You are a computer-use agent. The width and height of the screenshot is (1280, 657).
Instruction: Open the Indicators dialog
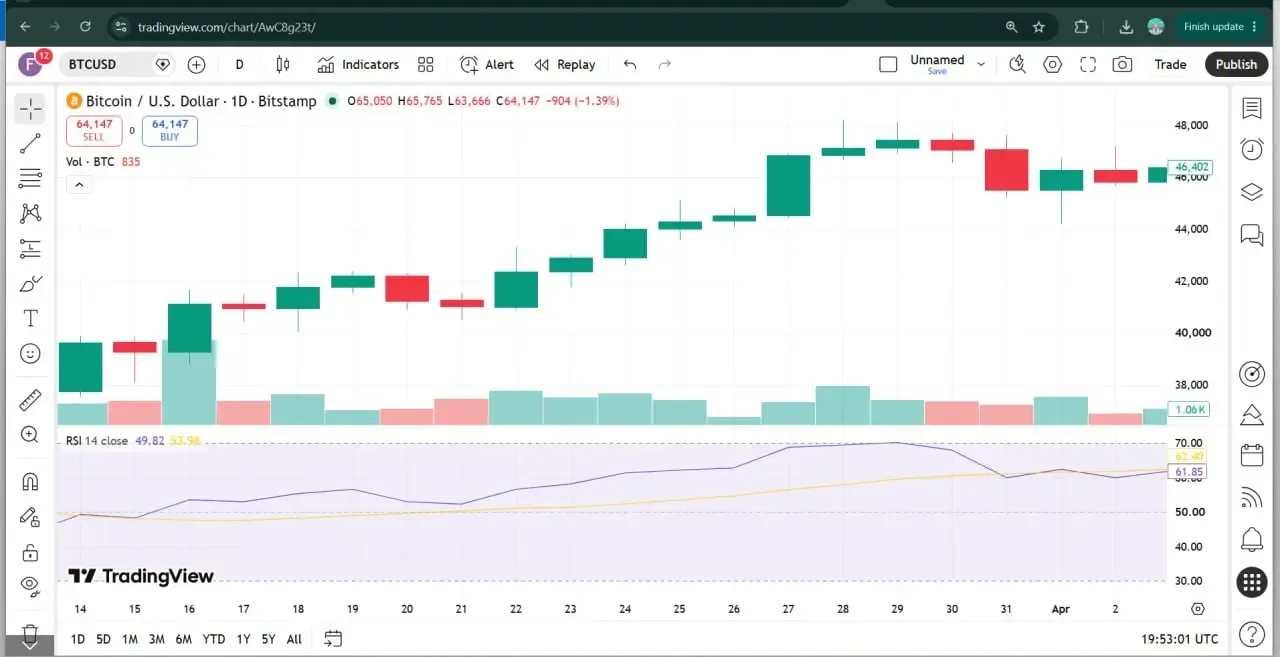(x=358, y=64)
